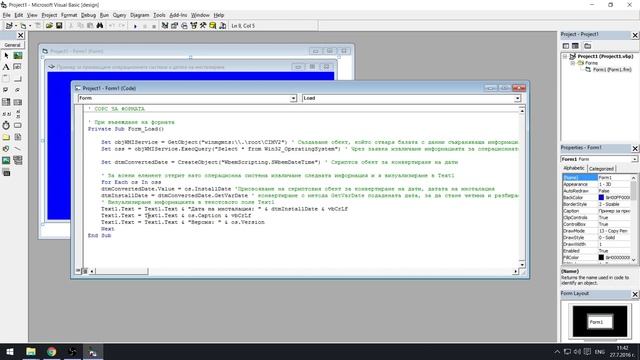Click the Add Form toolbar icon
The width and height of the screenshot is (640, 360).
[x=23, y=26]
